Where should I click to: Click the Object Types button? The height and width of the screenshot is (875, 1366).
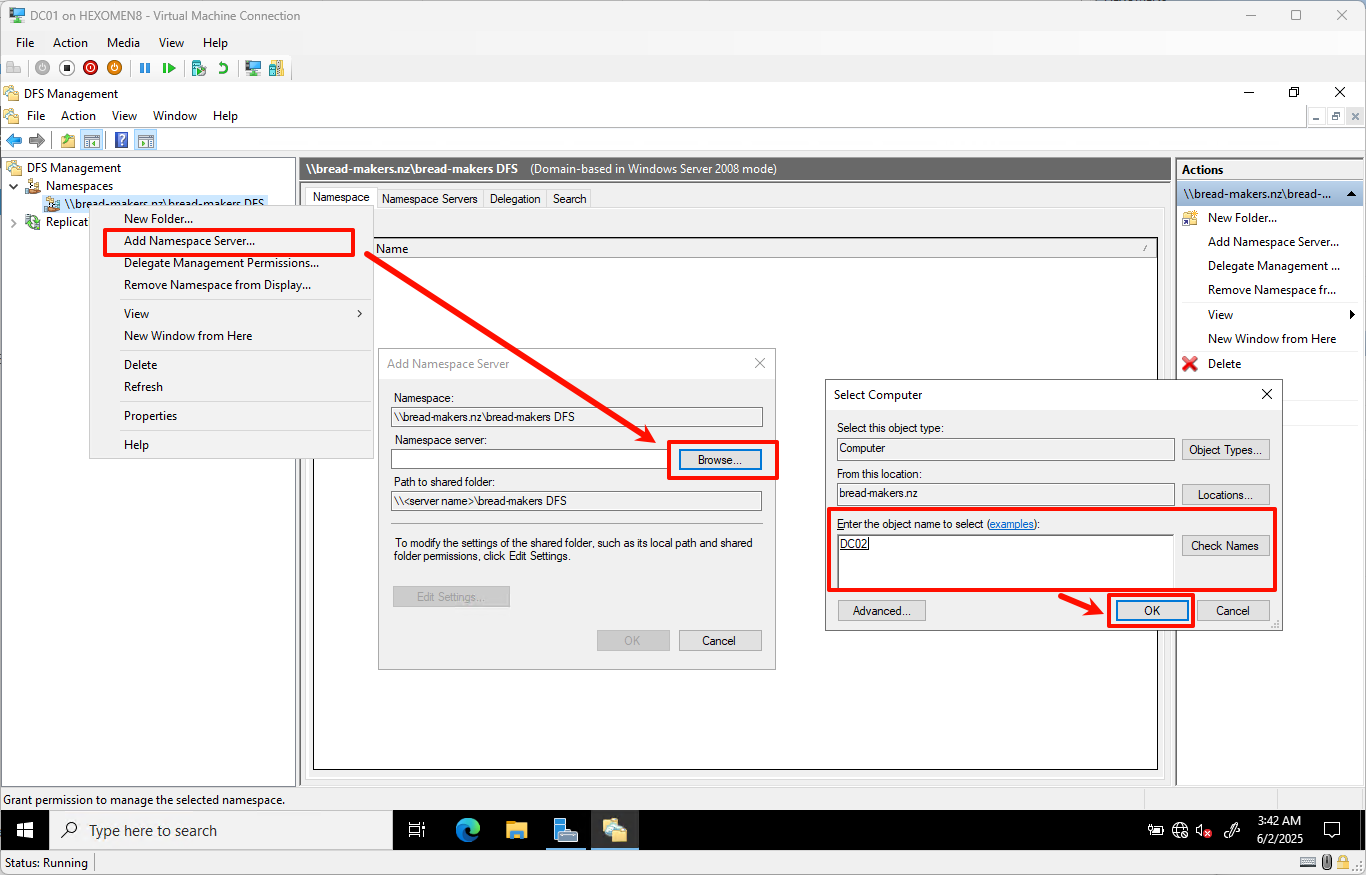point(1225,449)
